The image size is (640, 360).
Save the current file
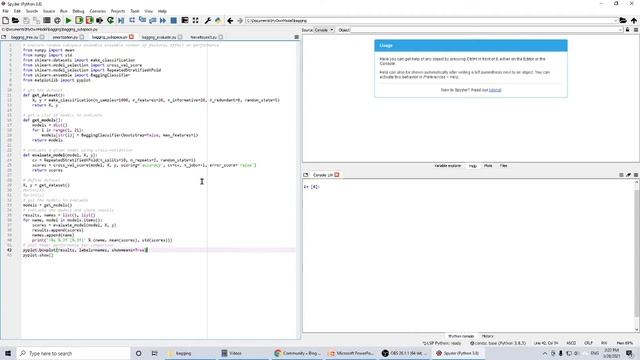tap(26, 20)
